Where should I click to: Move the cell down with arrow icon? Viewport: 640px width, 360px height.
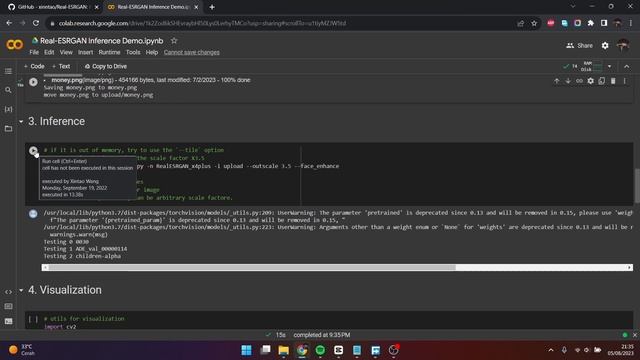[568, 81]
